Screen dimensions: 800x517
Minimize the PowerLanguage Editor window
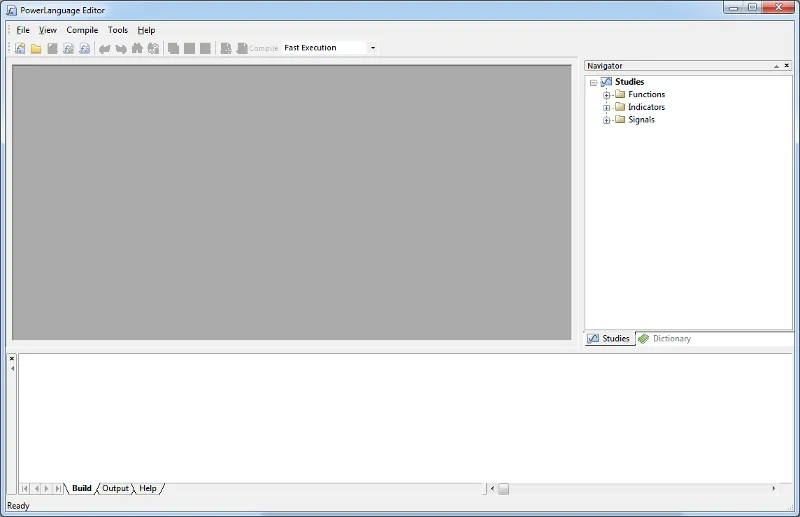(734, 7)
